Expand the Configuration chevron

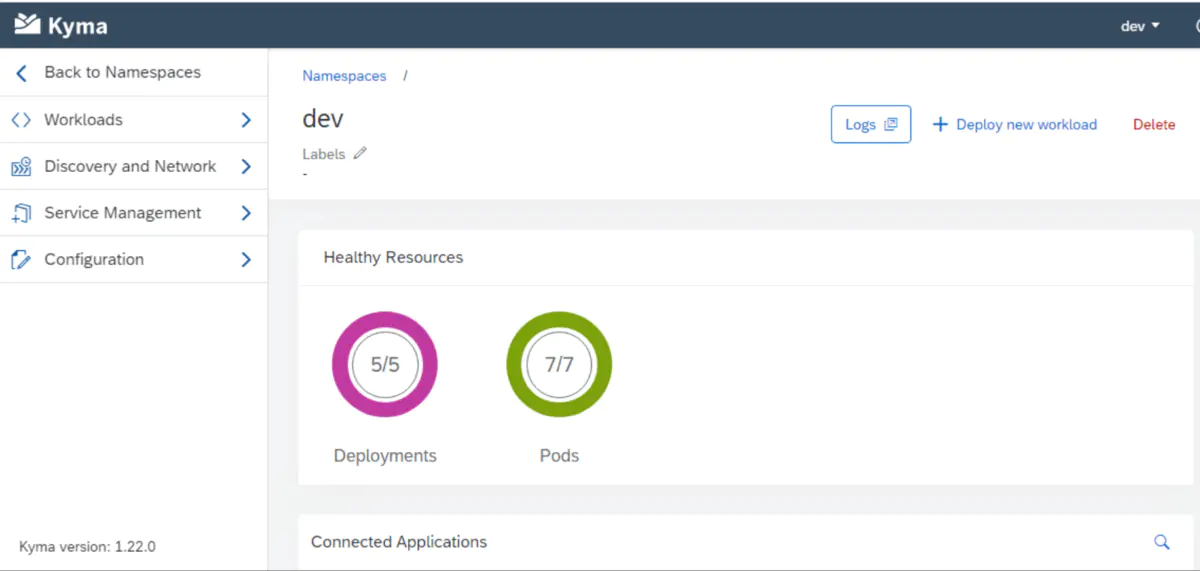click(x=246, y=260)
